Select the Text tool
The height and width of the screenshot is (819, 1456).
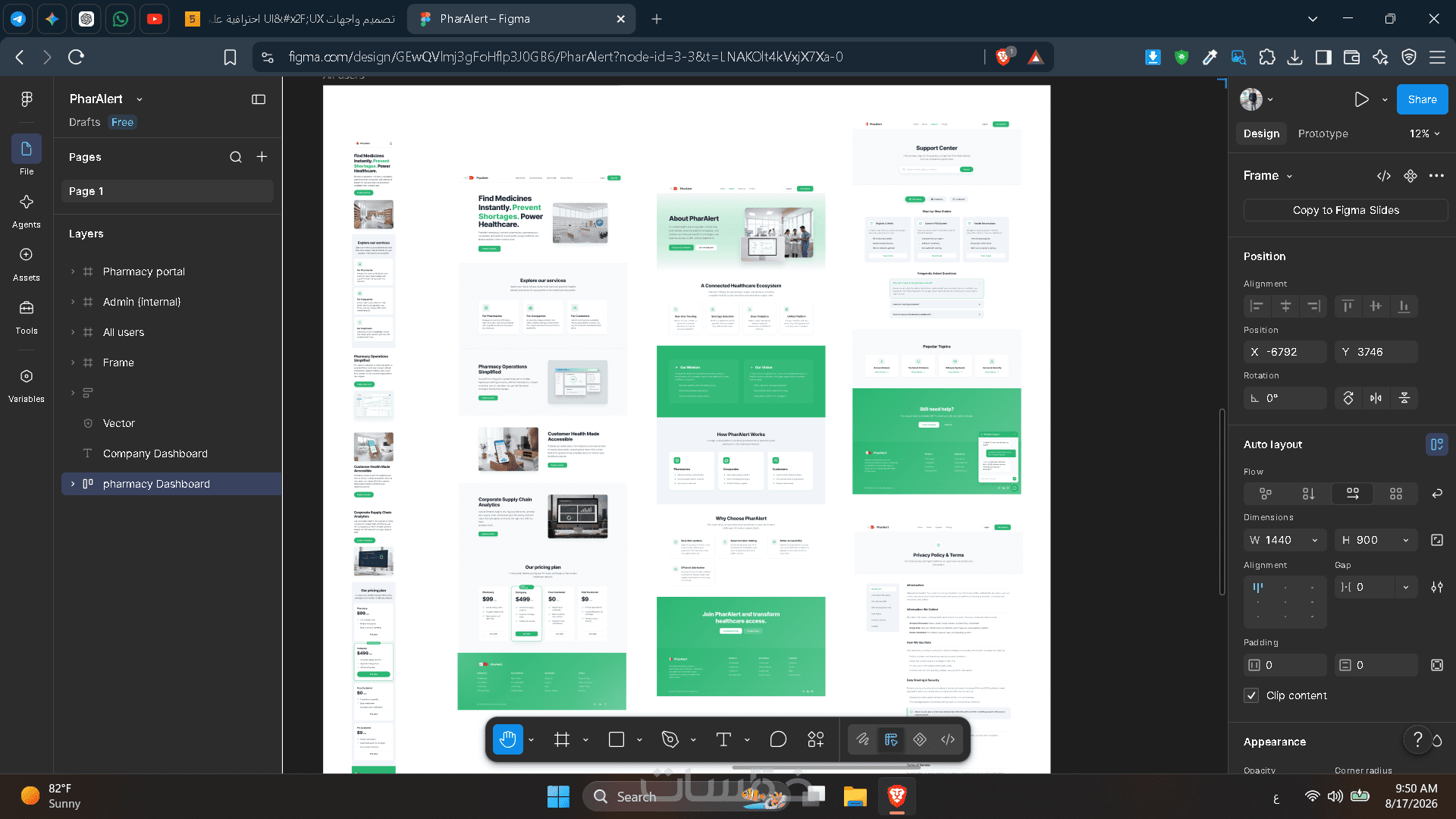tap(723, 739)
